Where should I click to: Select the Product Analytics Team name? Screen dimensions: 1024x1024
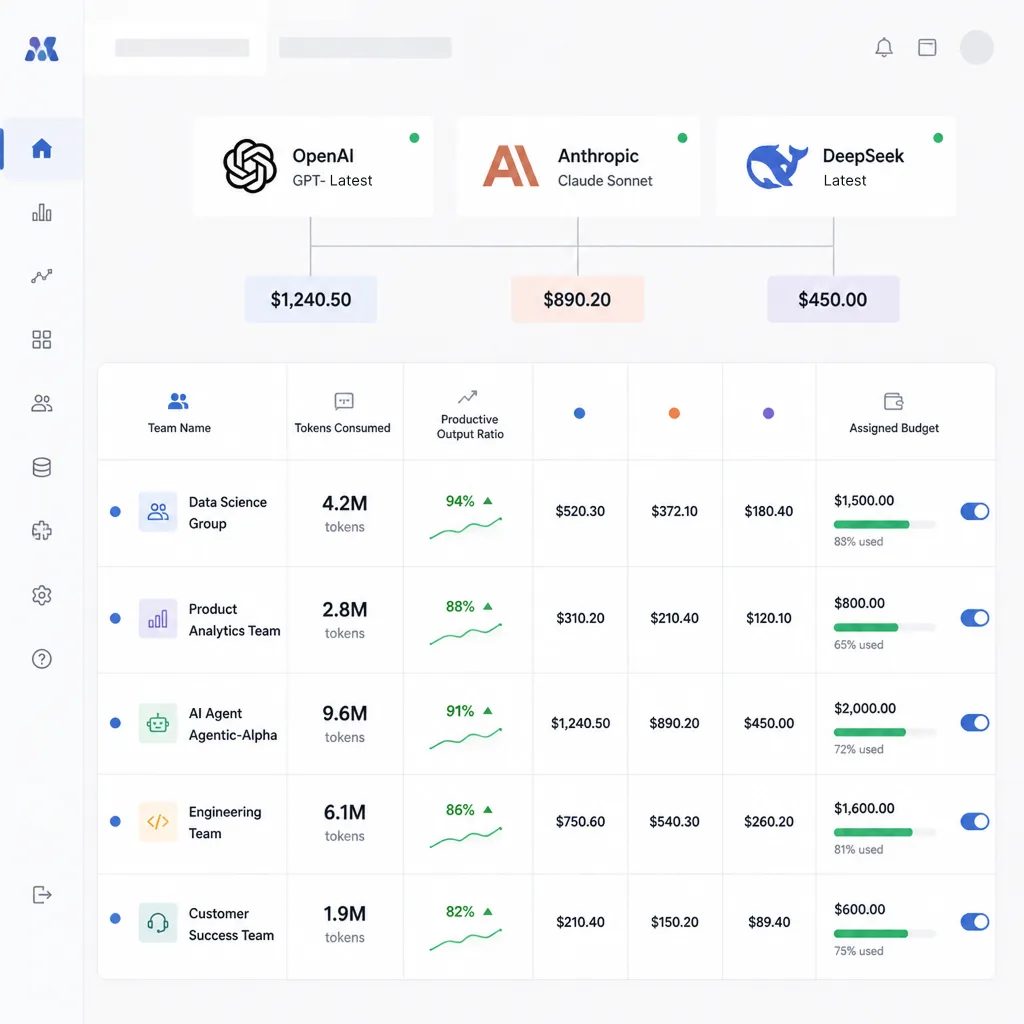tap(234, 620)
